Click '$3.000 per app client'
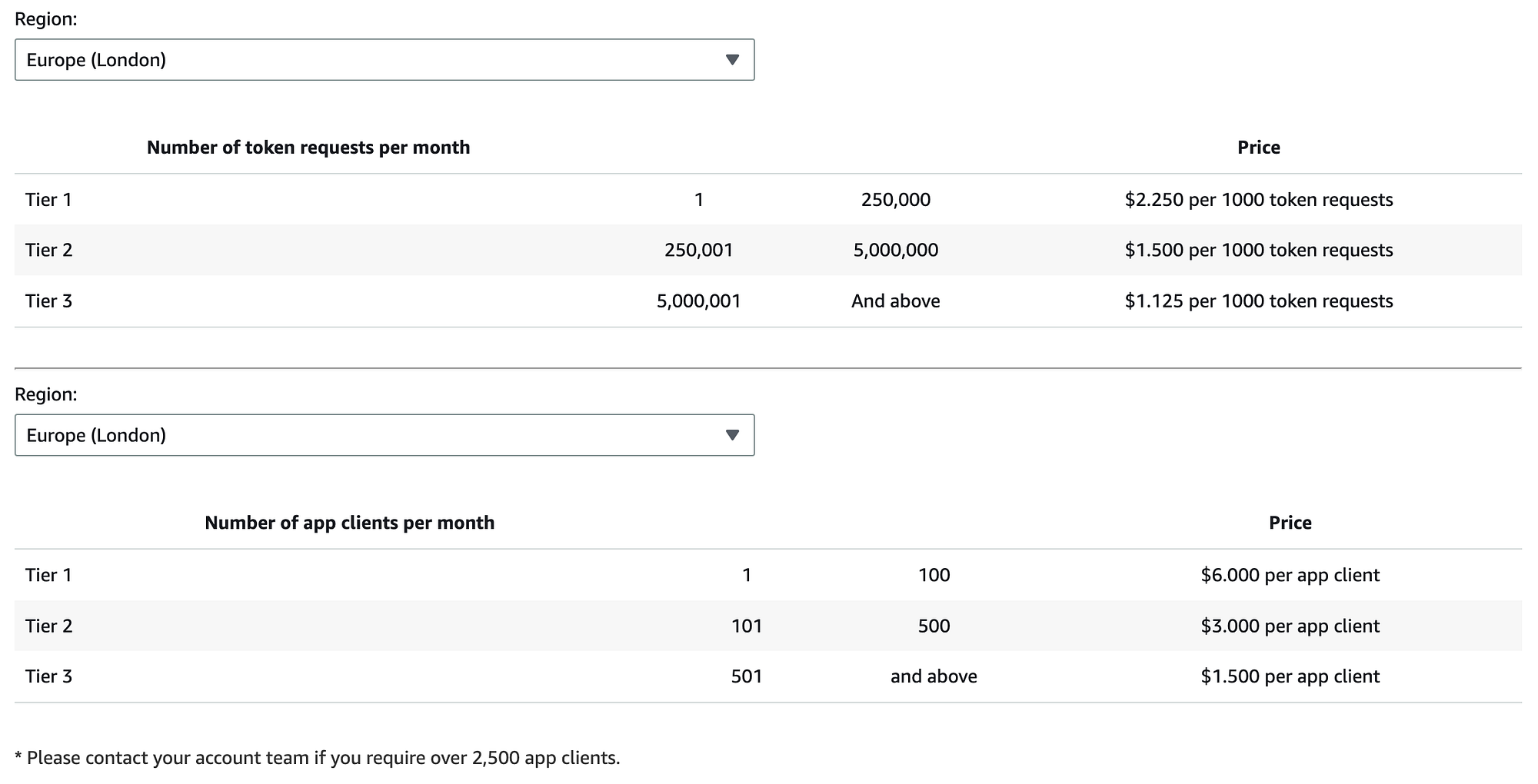The width and height of the screenshot is (1538, 784). (x=1290, y=626)
